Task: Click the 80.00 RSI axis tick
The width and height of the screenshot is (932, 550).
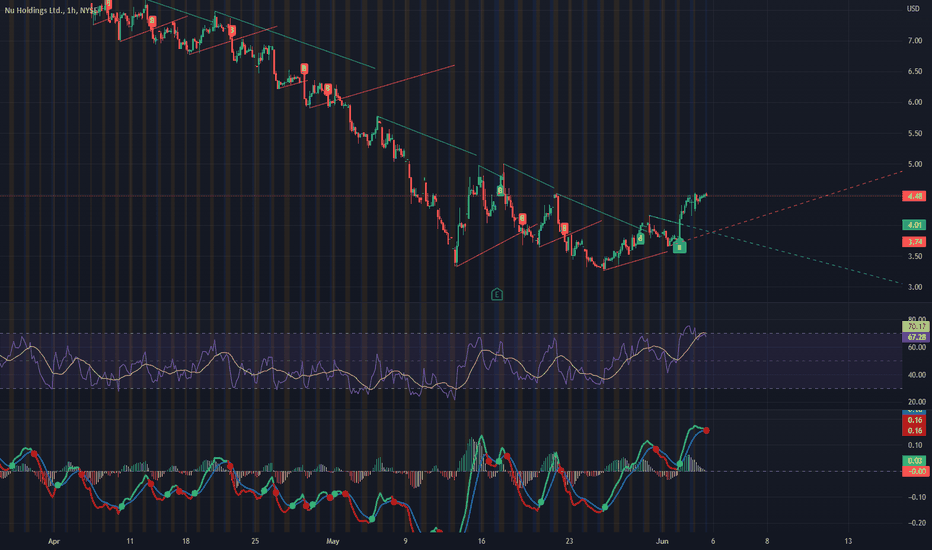Action: point(915,319)
